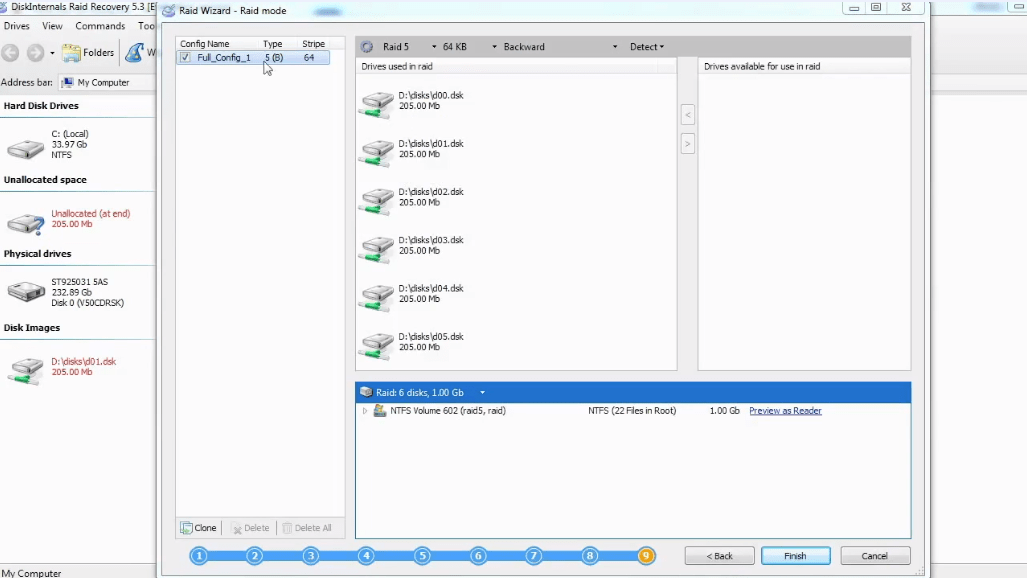Select the d03.dsk drive in raid list
This screenshot has width=1027, height=578.
[x=431, y=246]
